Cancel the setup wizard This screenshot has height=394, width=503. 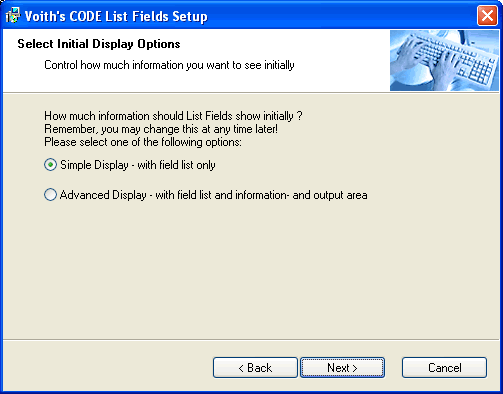pyautogui.click(x=444, y=368)
